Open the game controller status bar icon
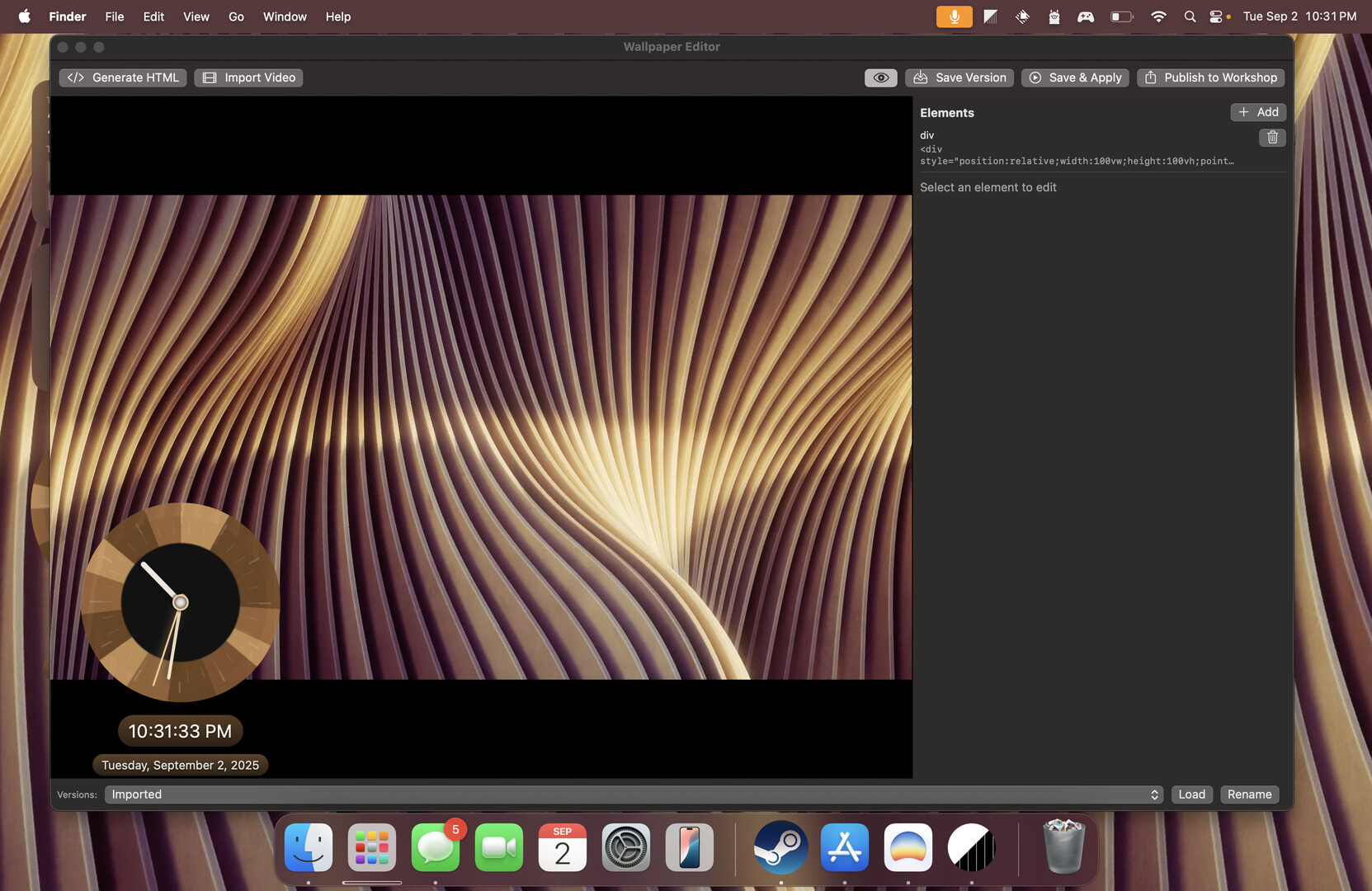This screenshot has width=1372, height=891. tap(1086, 16)
